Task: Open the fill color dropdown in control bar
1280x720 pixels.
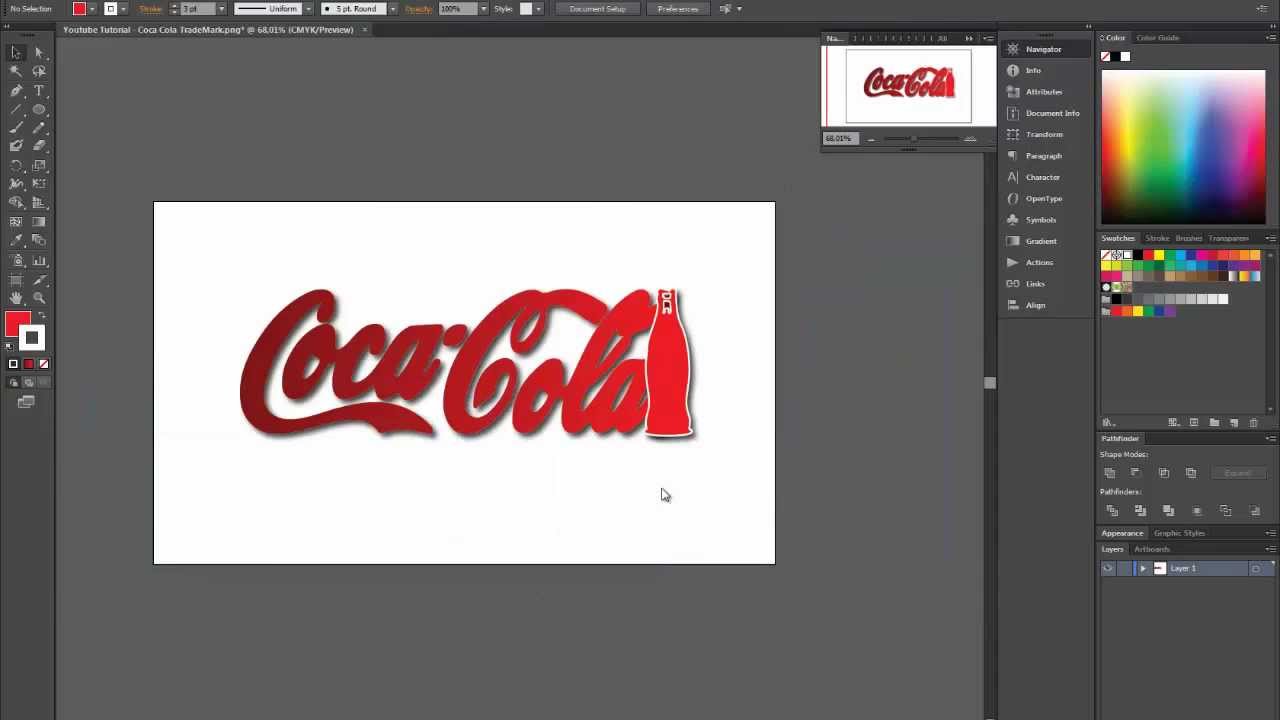Action: (93, 9)
